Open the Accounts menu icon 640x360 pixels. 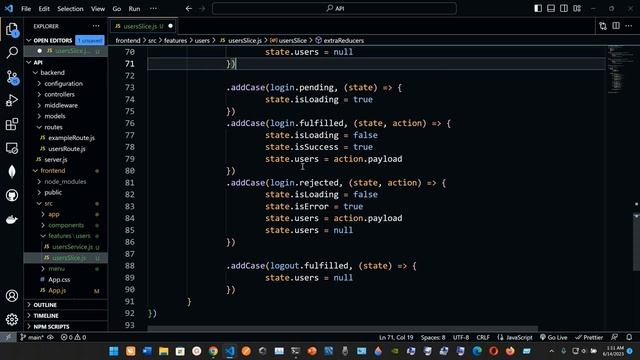coord(12,296)
